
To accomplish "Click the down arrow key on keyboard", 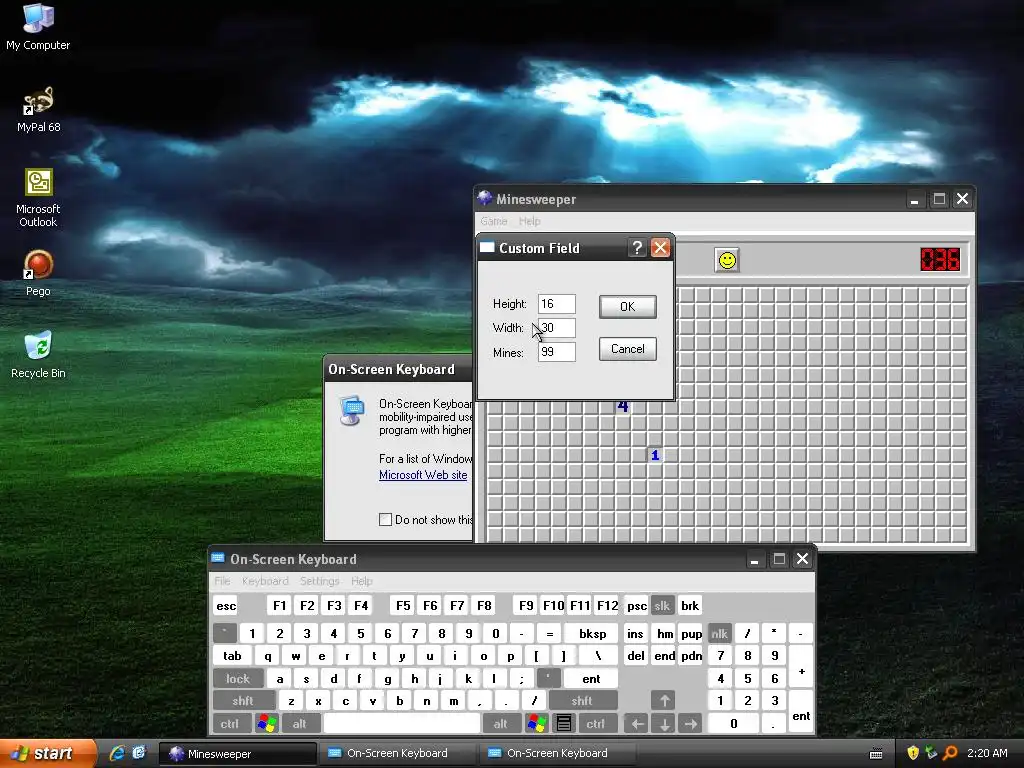I will (664, 724).
